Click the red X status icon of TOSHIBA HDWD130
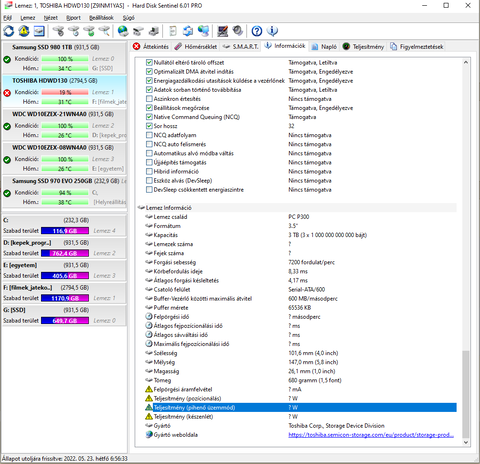This screenshot has width=480, height=464. (7, 93)
